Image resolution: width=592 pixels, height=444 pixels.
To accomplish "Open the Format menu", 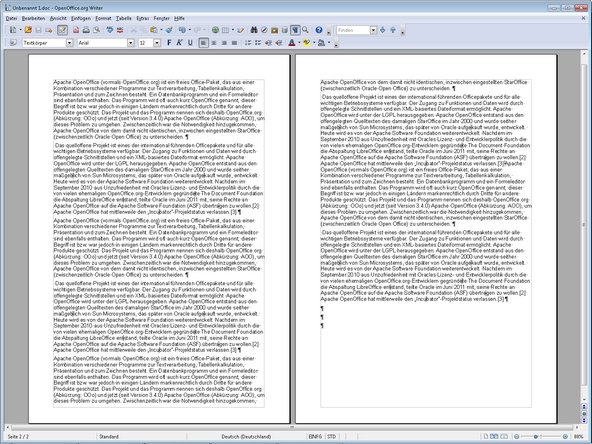I will [103, 18].
